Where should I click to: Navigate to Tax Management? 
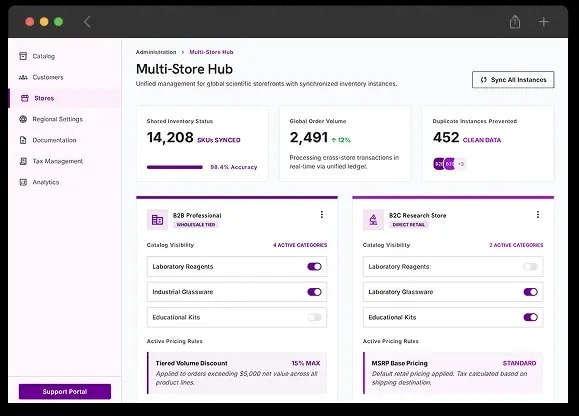65,161
